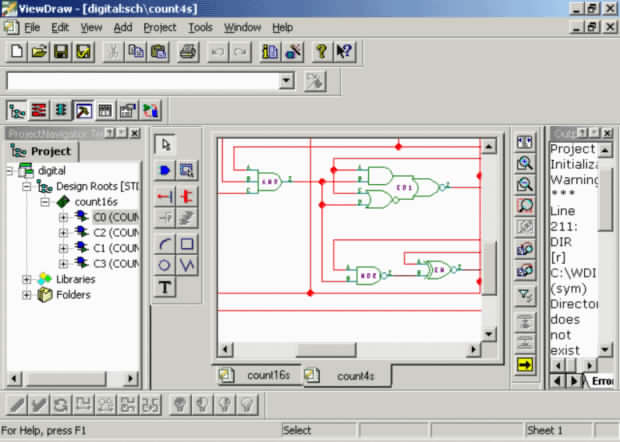Viewport: 620px width, 442px height.
Task: Click the schematic vertical scrollbar down arrow
Action: (x=489, y=334)
